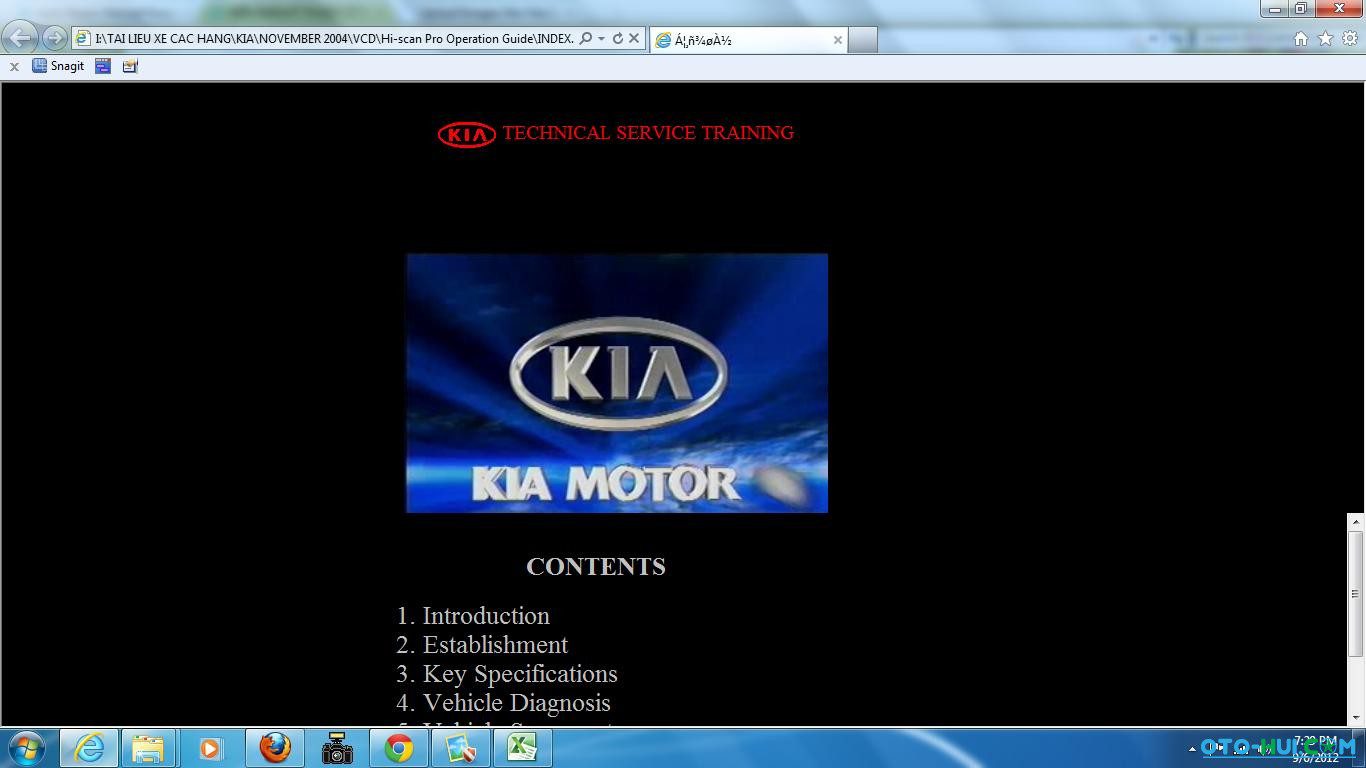Click the Snagit window capture icon

pyautogui.click(x=103, y=66)
